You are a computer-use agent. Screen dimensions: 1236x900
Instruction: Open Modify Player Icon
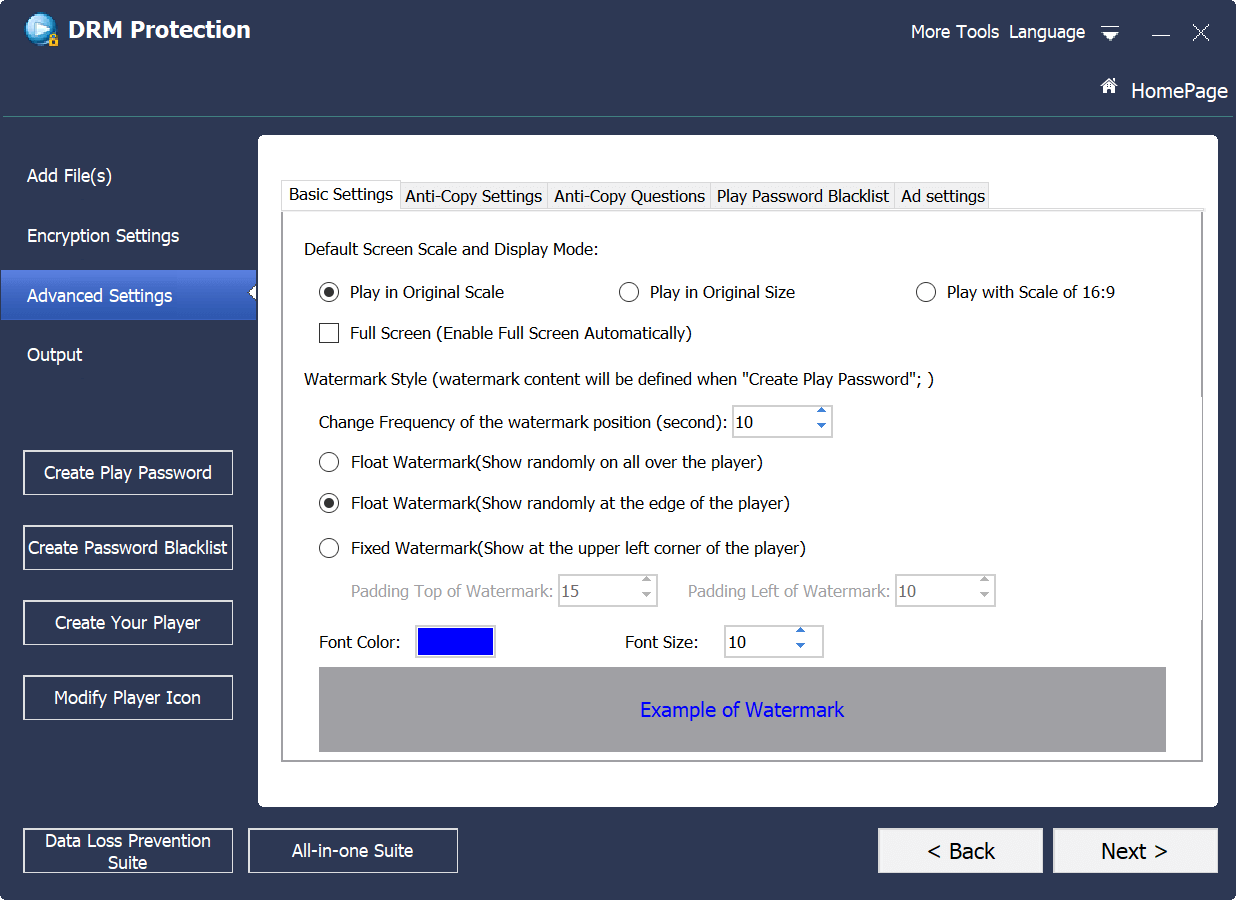[127, 697]
